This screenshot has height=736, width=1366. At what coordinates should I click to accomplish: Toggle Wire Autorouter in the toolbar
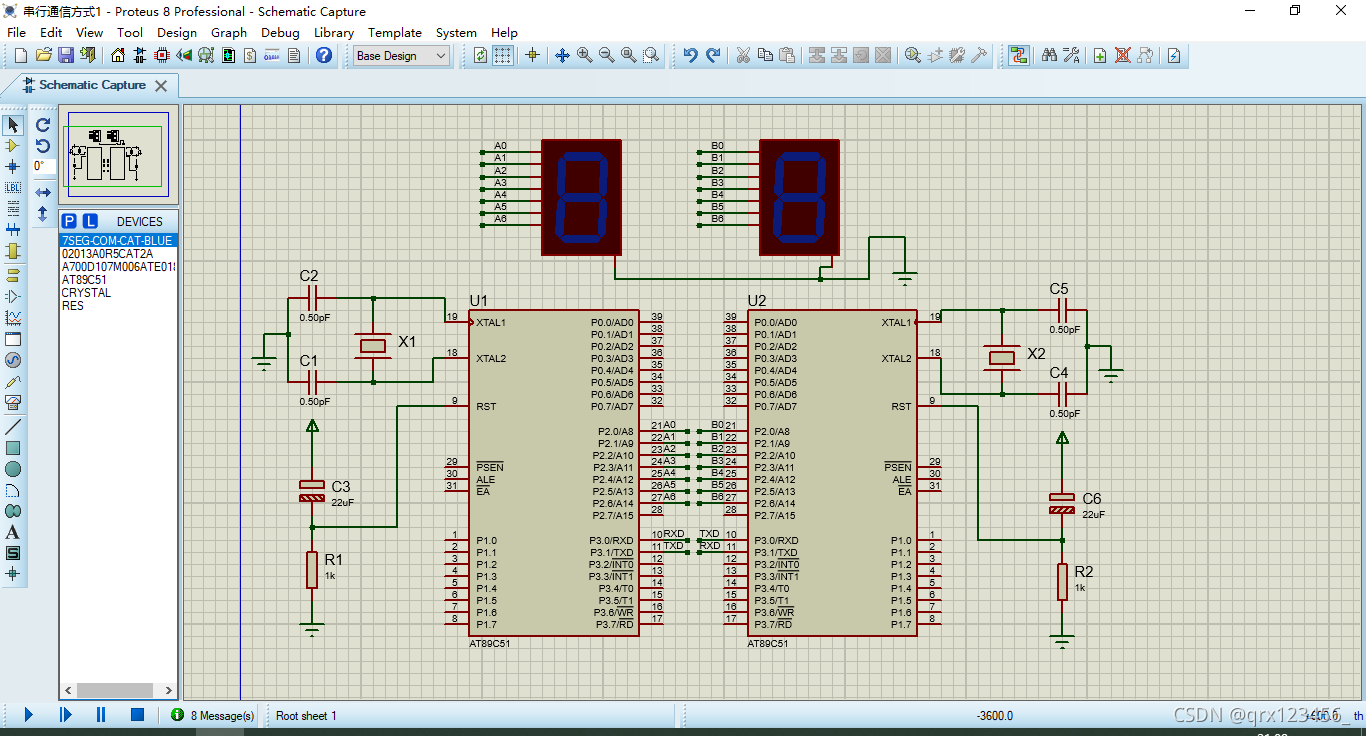click(1019, 56)
